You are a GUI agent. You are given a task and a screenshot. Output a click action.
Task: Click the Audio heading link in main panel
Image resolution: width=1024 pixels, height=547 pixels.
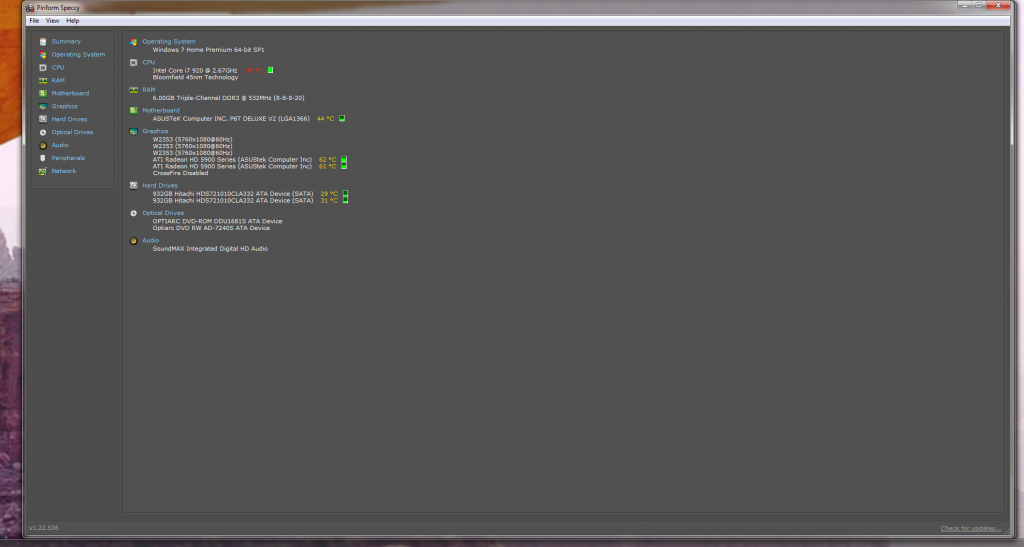[x=151, y=241]
